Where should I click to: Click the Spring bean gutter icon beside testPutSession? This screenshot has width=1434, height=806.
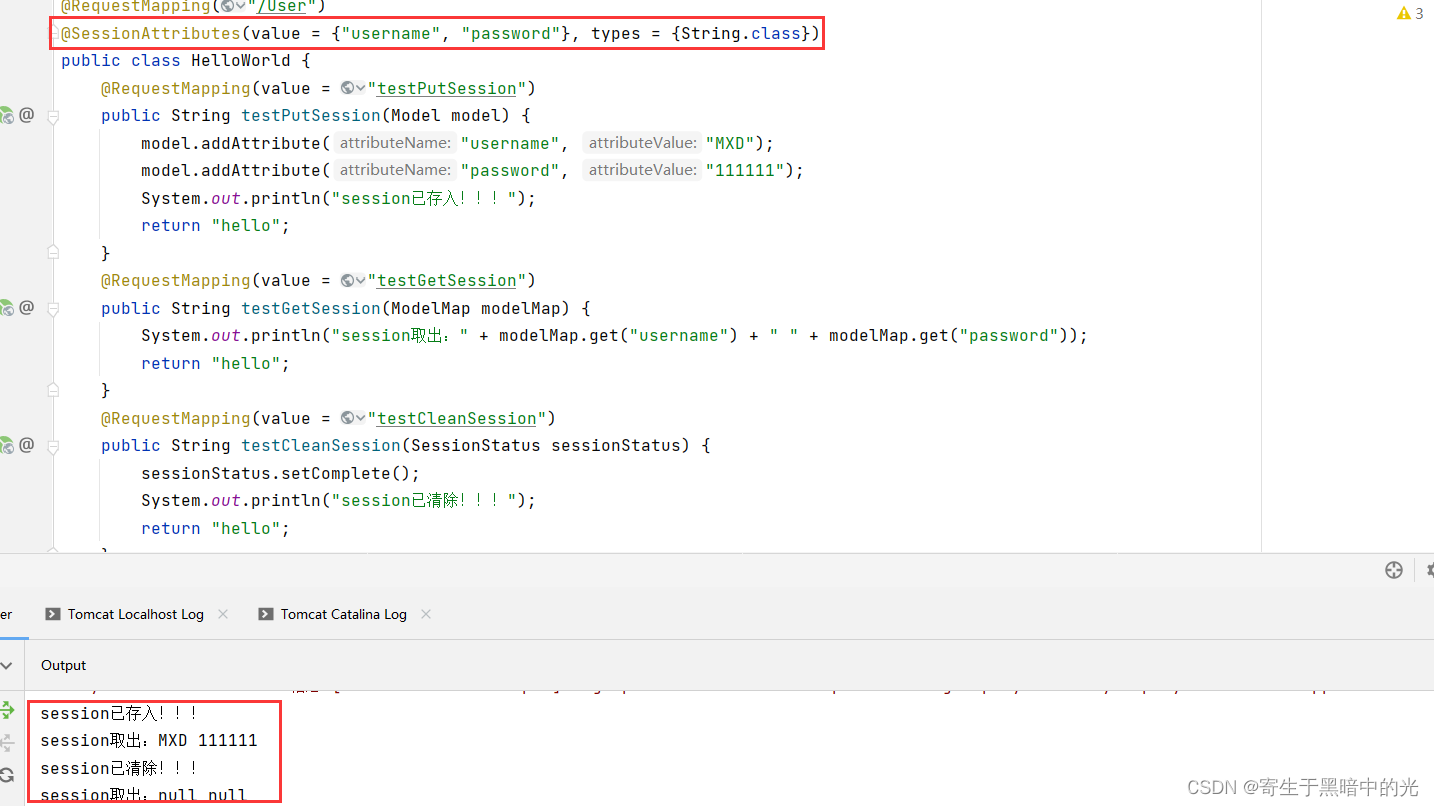[6, 115]
